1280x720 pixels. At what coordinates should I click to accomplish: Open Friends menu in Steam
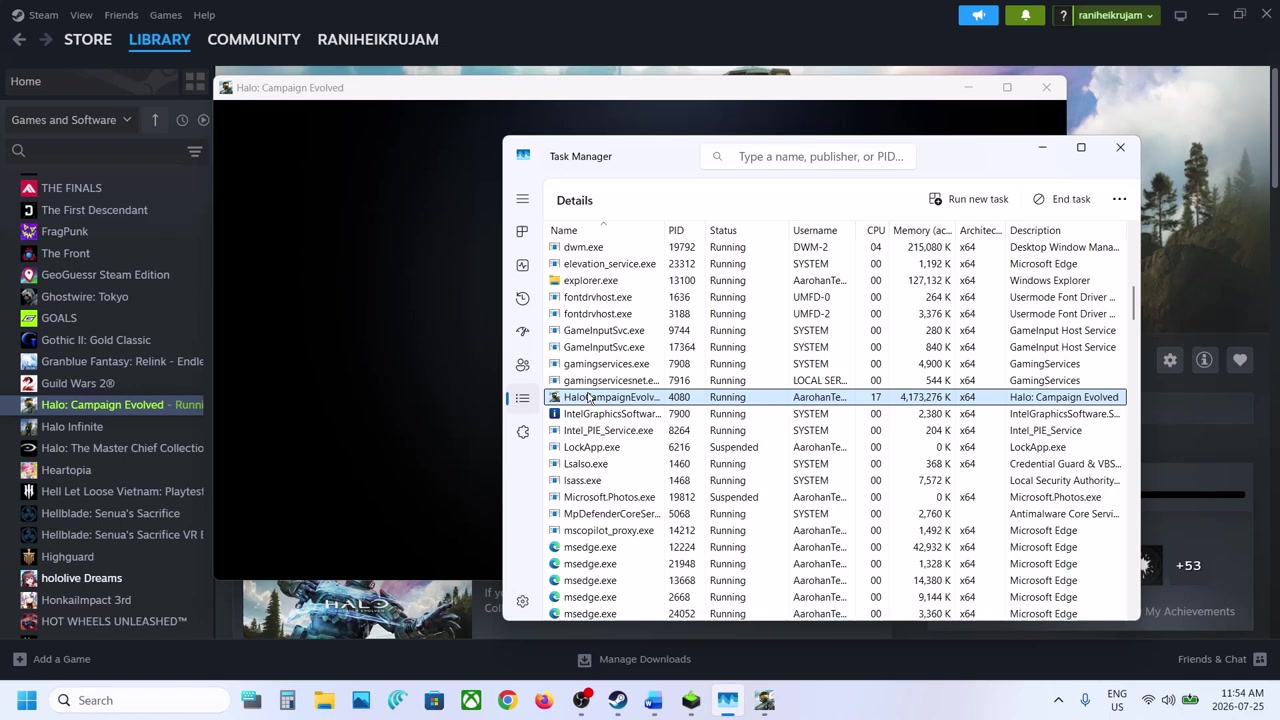pyautogui.click(x=121, y=15)
